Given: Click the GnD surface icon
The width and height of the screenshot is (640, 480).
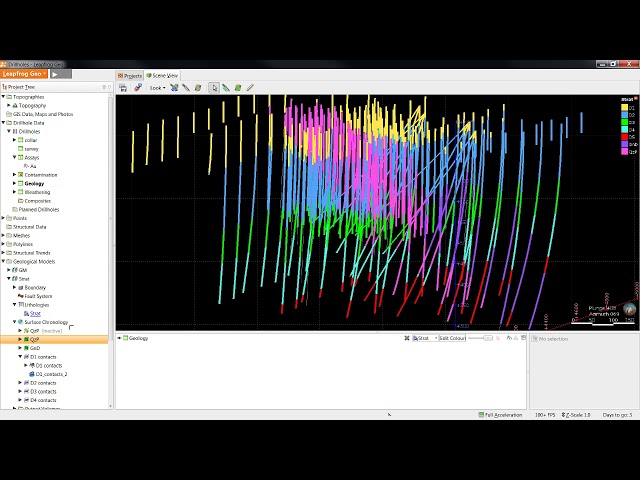Looking at the screenshot, I should pyautogui.click(x=26, y=348).
